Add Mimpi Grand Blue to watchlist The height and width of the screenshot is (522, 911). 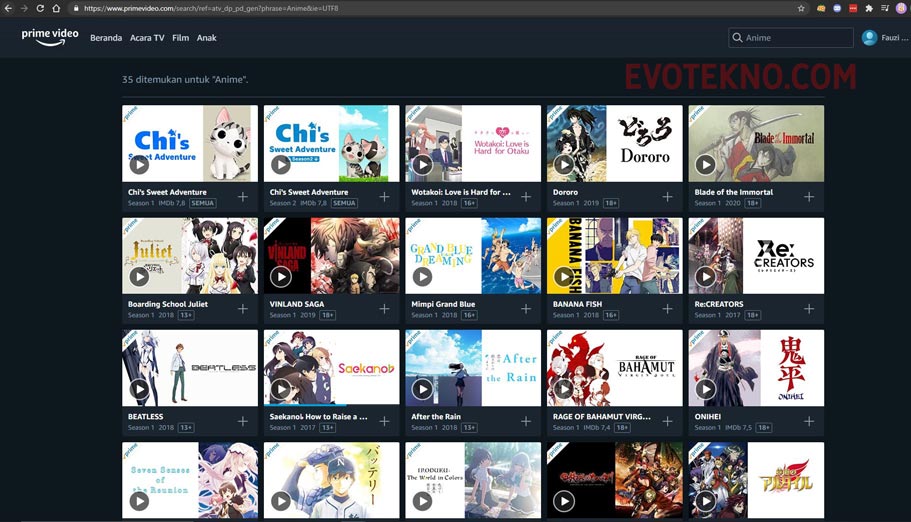(x=526, y=309)
